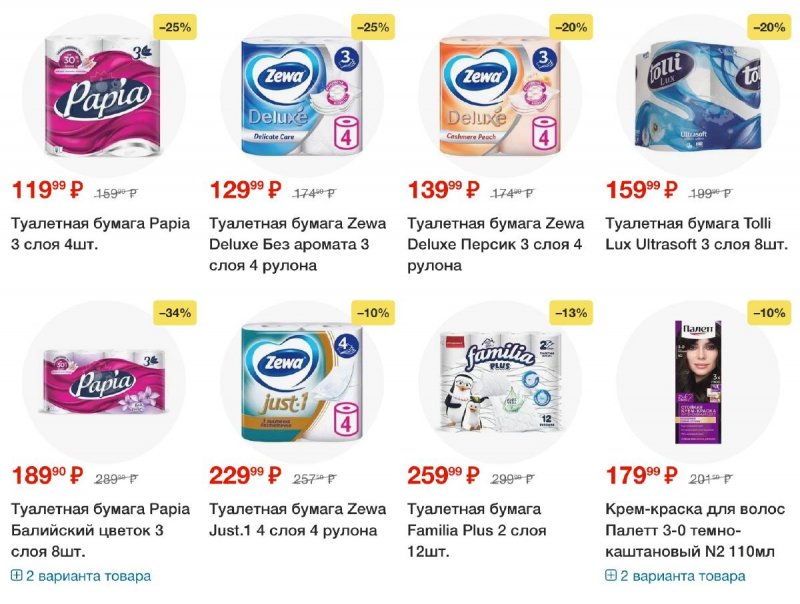Open the Zewa Deluxe Delicate Care product image
800x604 pixels.
[x=302, y=96]
